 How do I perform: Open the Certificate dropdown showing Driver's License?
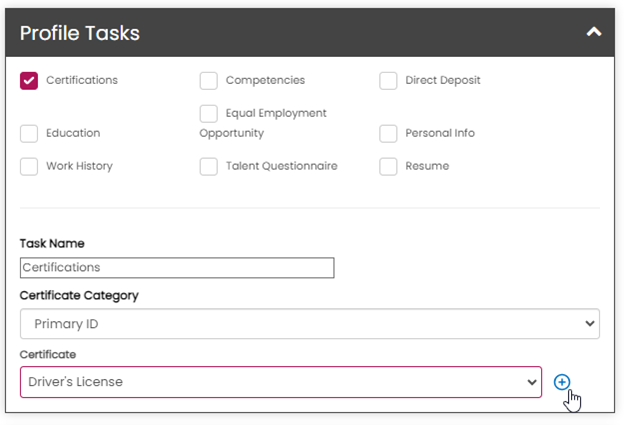tap(280, 382)
